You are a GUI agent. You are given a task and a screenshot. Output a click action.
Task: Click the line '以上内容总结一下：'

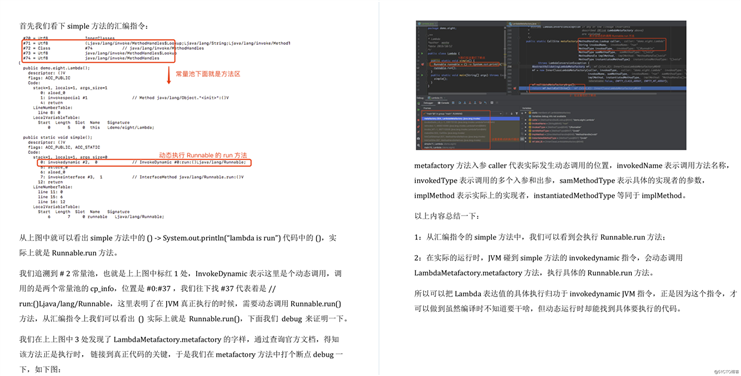pos(447,216)
